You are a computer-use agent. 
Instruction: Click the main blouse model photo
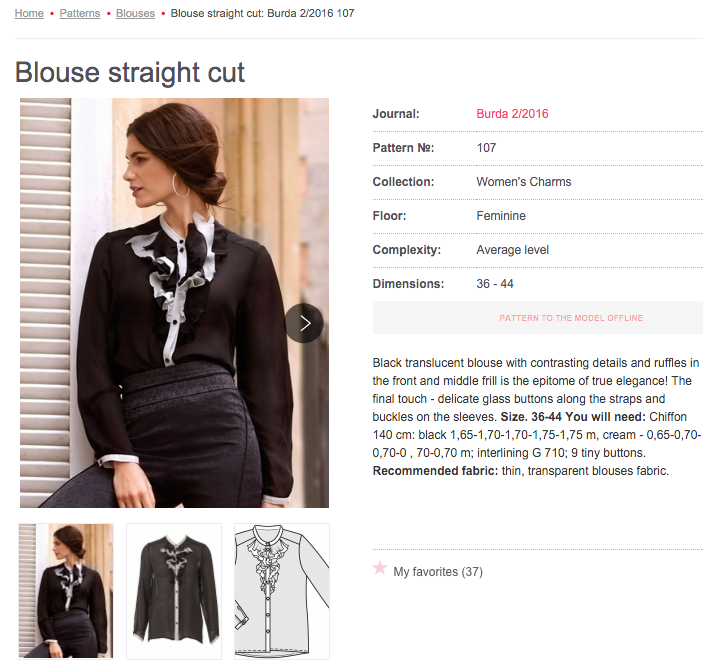pyautogui.click(x=174, y=303)
